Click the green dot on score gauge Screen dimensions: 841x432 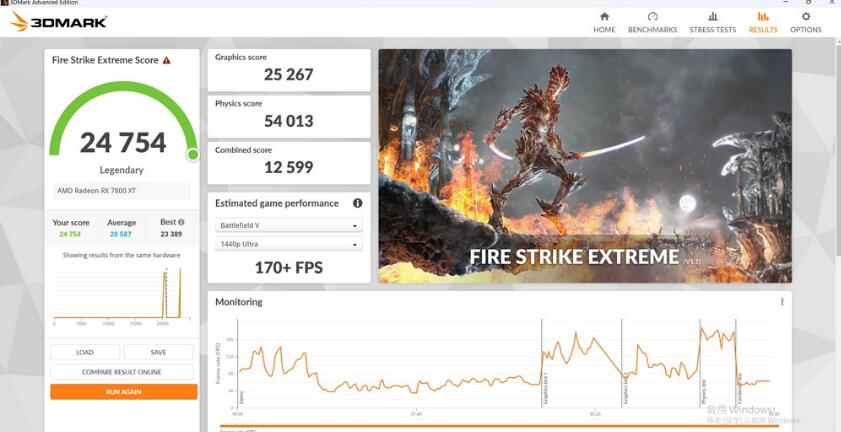tap(192, 154)
